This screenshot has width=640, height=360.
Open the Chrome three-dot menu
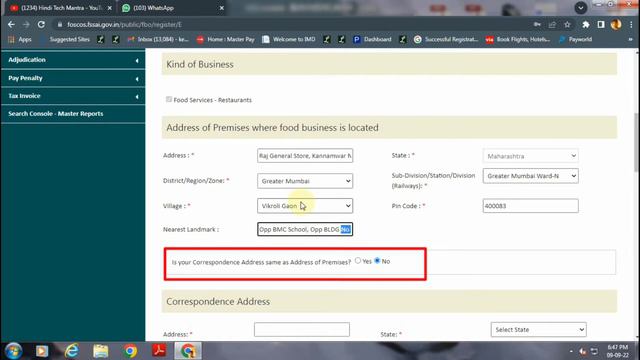[x=631, y=24]
